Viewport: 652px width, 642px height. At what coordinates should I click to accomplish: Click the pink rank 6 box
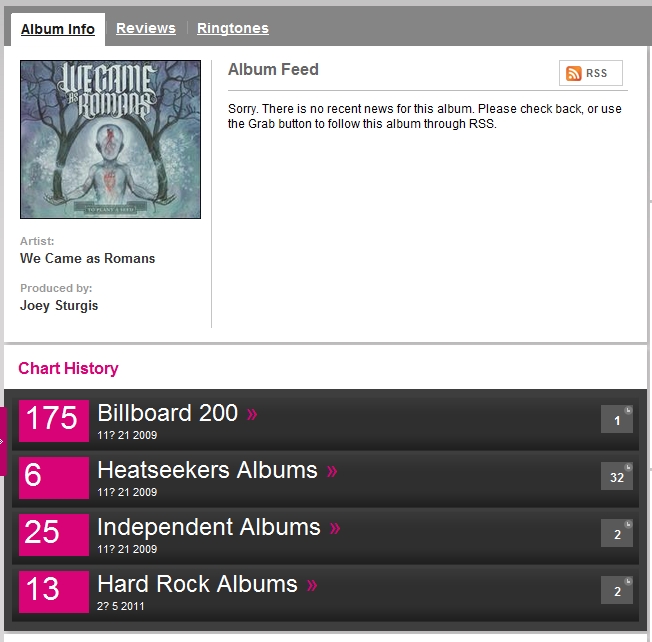pyautogui.click(x=54, y=478)
